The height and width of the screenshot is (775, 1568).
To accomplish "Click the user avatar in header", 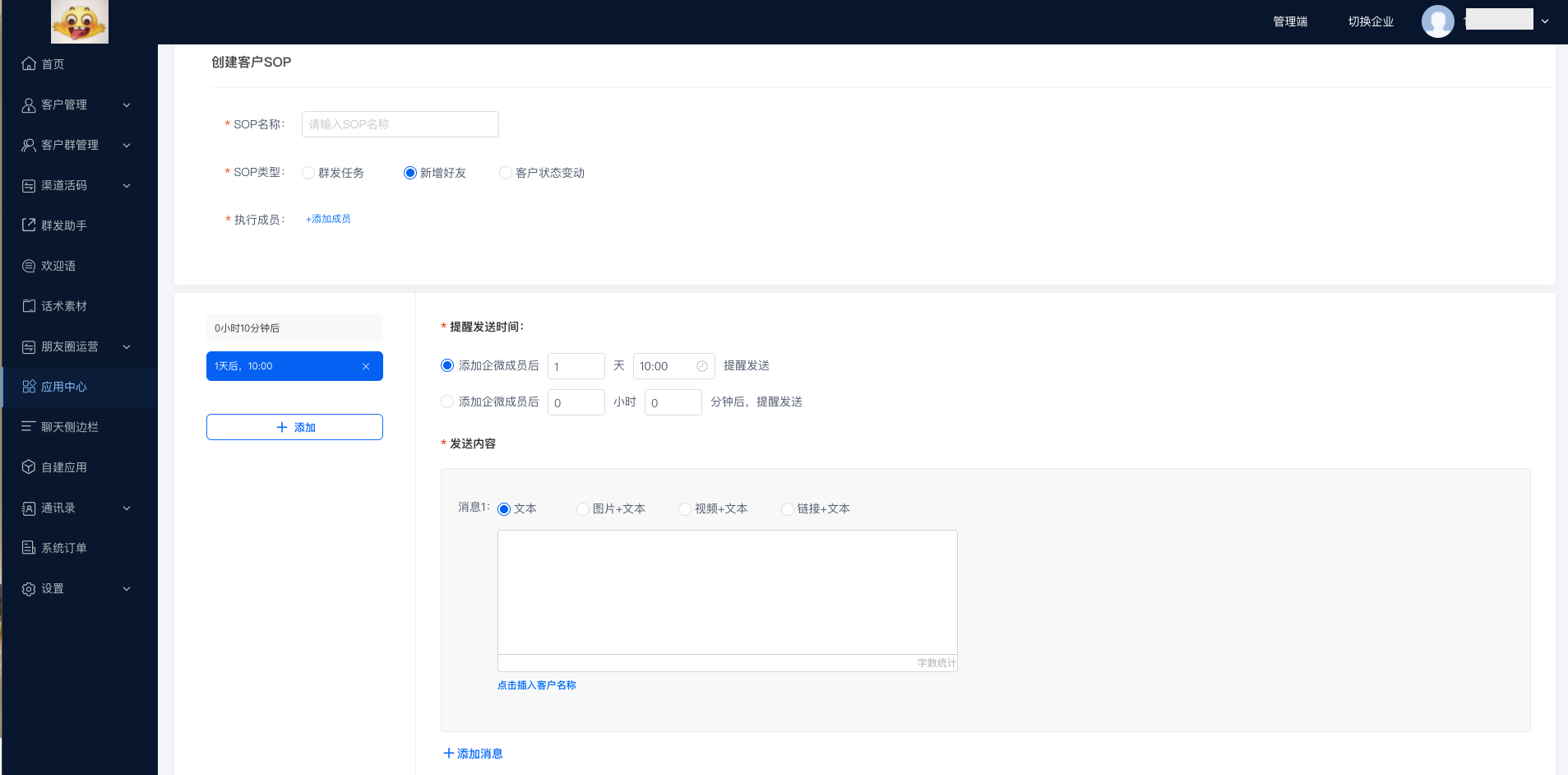I will (x=1437, y=21).
